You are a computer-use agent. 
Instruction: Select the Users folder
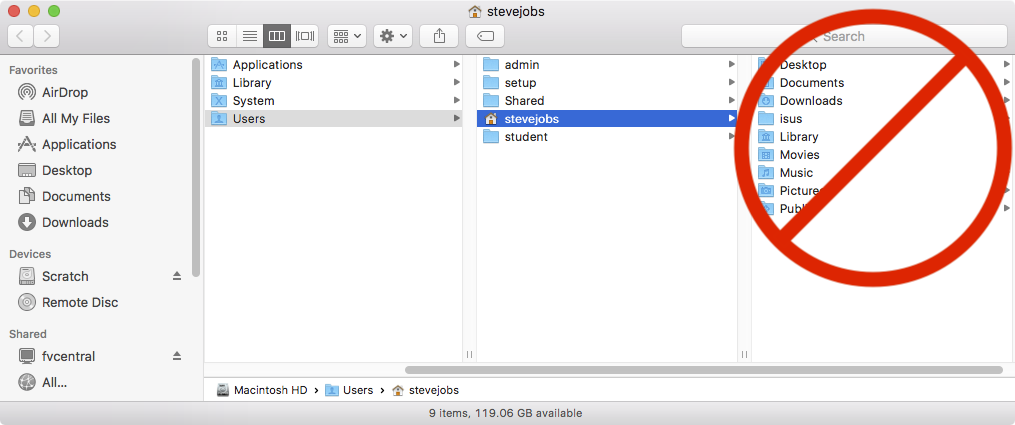(333, 118)
